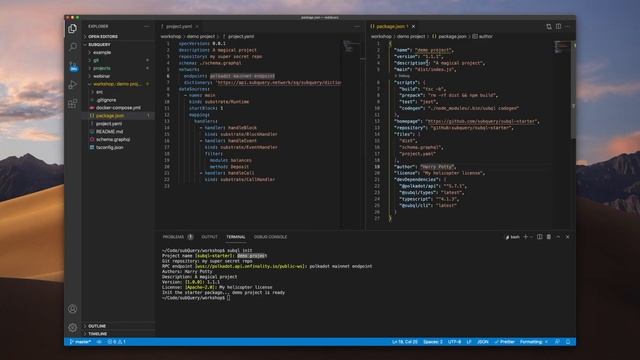Expand the webinar folder
Viewport: 640px width, 360px height.
pyautogui.click(x=102, y=76)
